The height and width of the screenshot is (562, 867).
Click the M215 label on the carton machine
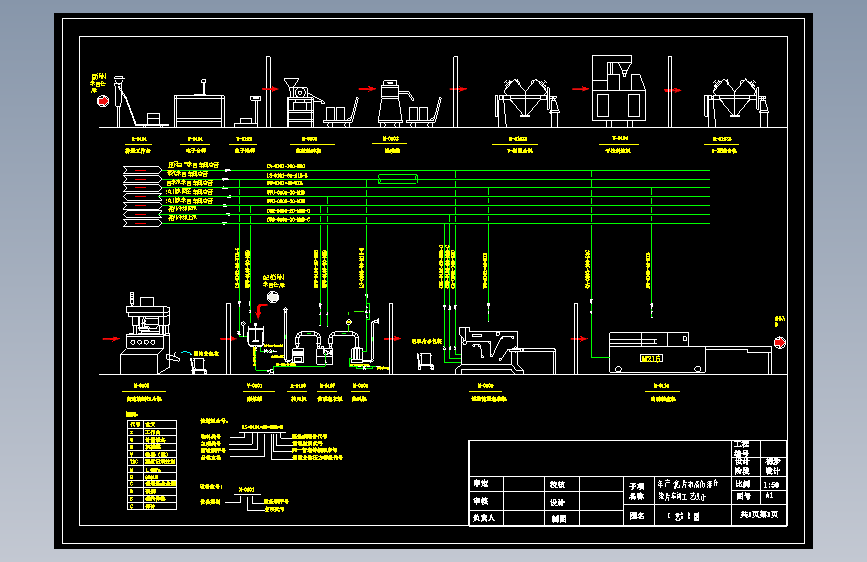651,358
